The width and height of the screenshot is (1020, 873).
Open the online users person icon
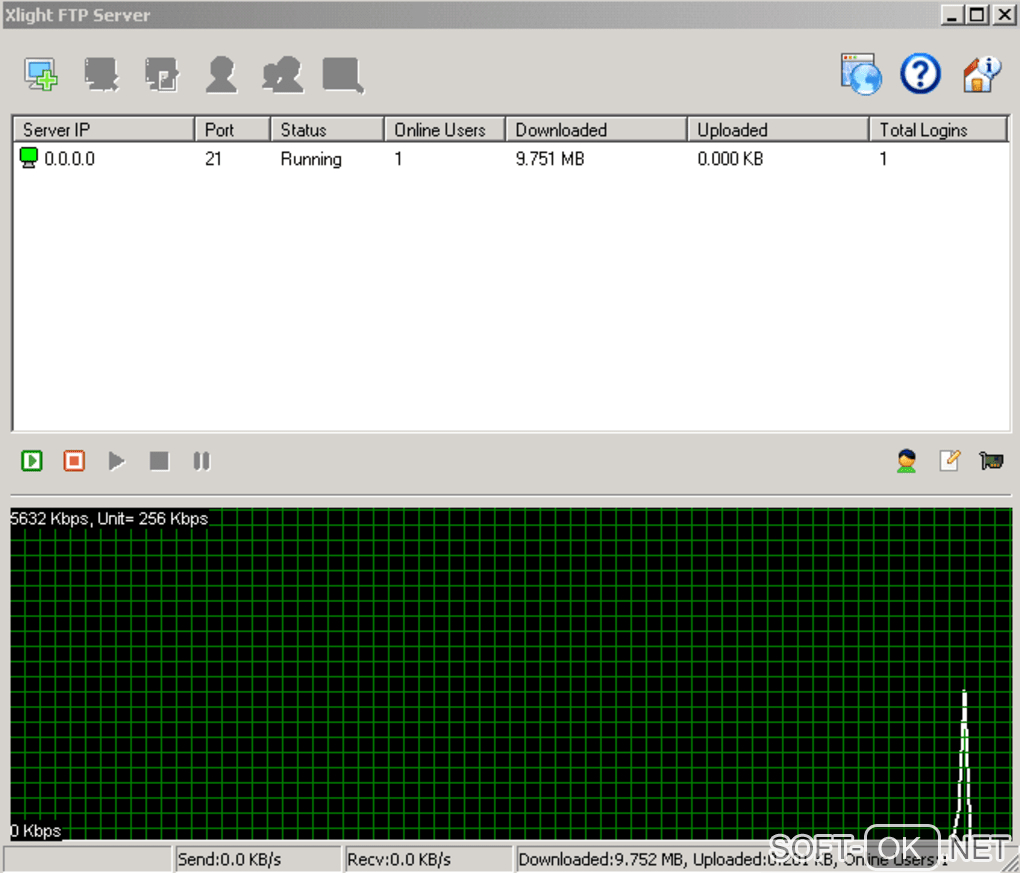pyautogui.click(x=906, y=461)
